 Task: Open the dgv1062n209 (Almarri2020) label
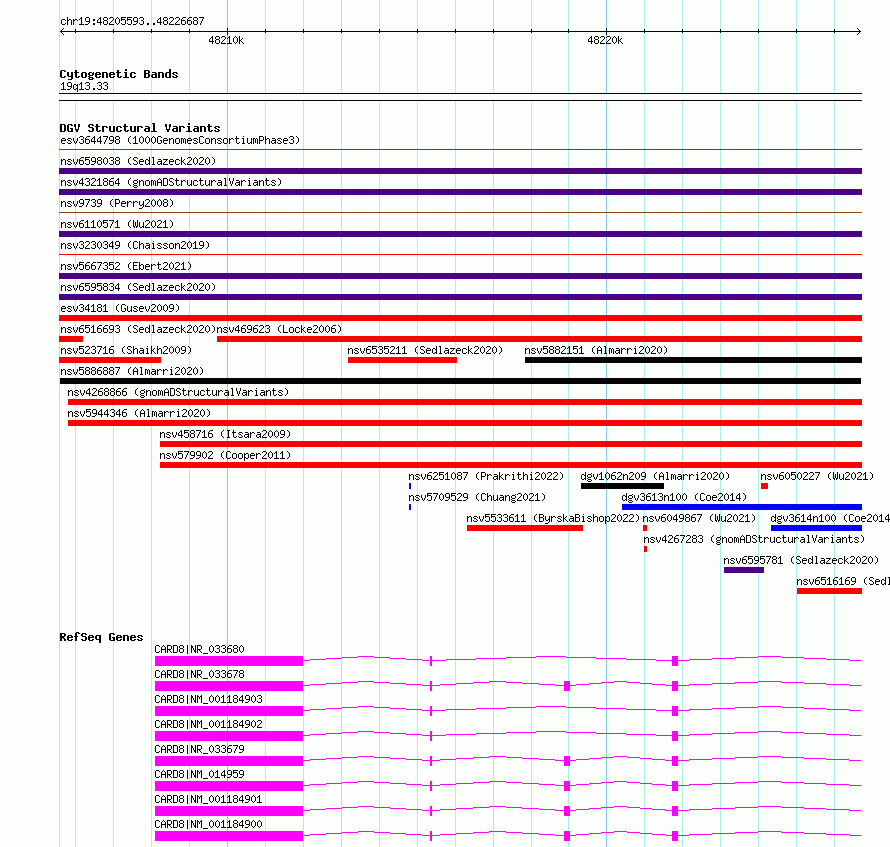(655, 476)
